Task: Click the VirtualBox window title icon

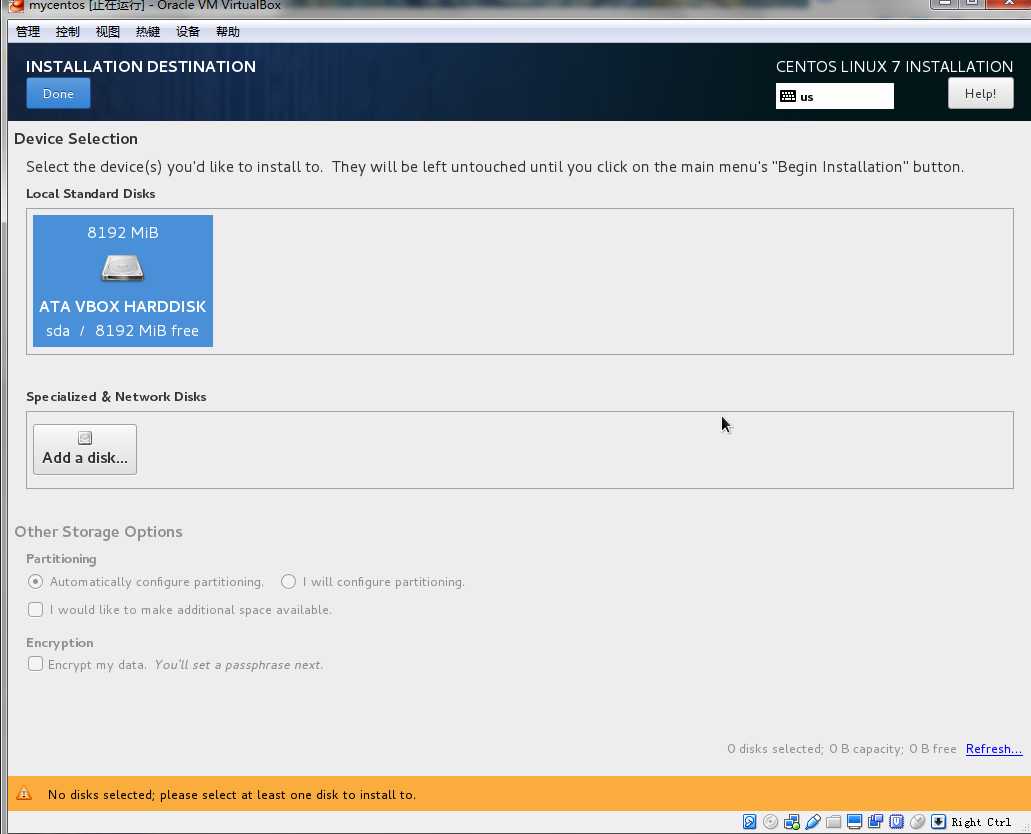Action: (16, 5)
